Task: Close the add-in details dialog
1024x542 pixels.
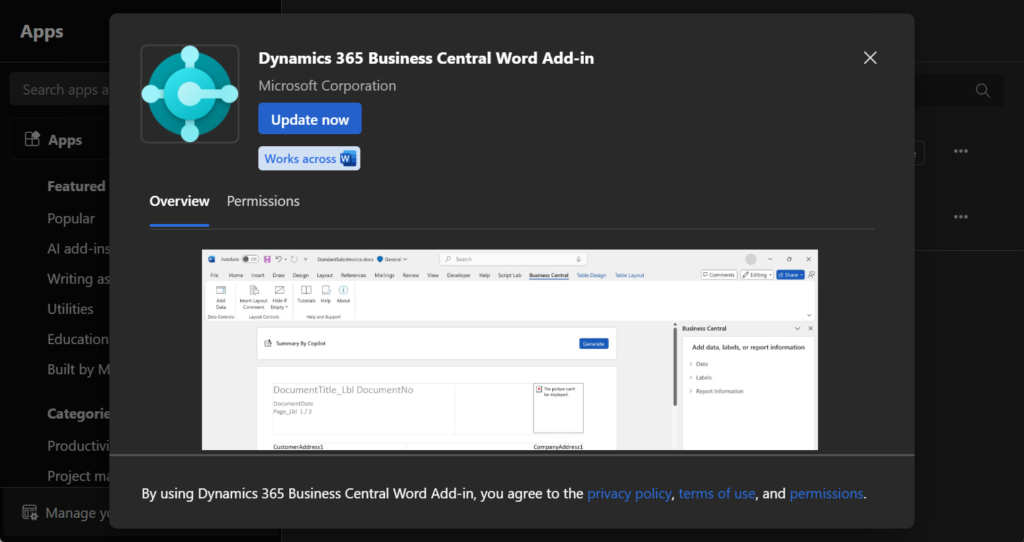Action: (x=870, y=58)
